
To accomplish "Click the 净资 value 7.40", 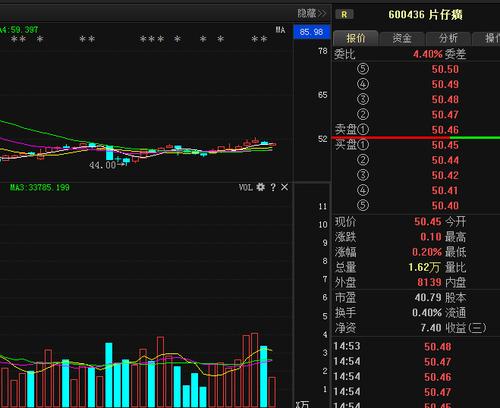I will (x=431, y=328).
